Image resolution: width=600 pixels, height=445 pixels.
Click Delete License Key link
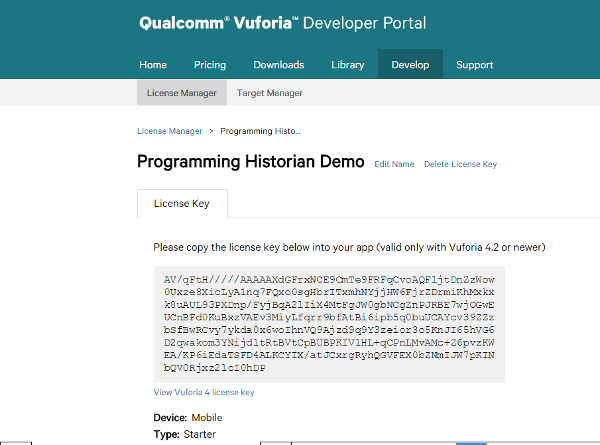[460, 164]
